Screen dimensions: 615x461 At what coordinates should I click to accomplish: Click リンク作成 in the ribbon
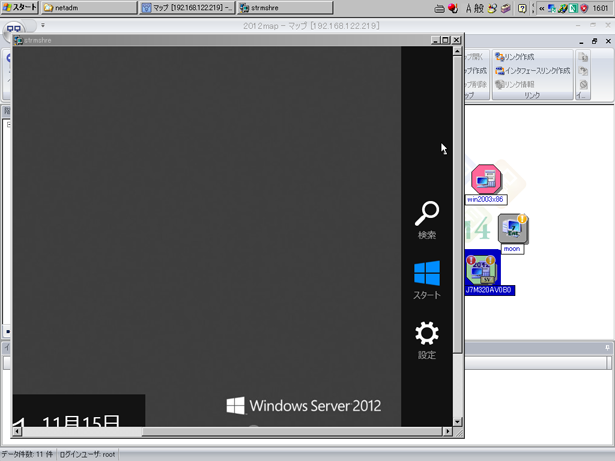(515, 57)
